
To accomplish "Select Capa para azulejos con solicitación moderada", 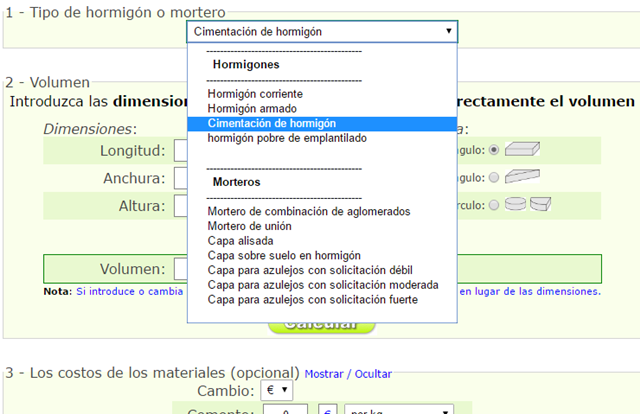I will (x=322, y=285).
